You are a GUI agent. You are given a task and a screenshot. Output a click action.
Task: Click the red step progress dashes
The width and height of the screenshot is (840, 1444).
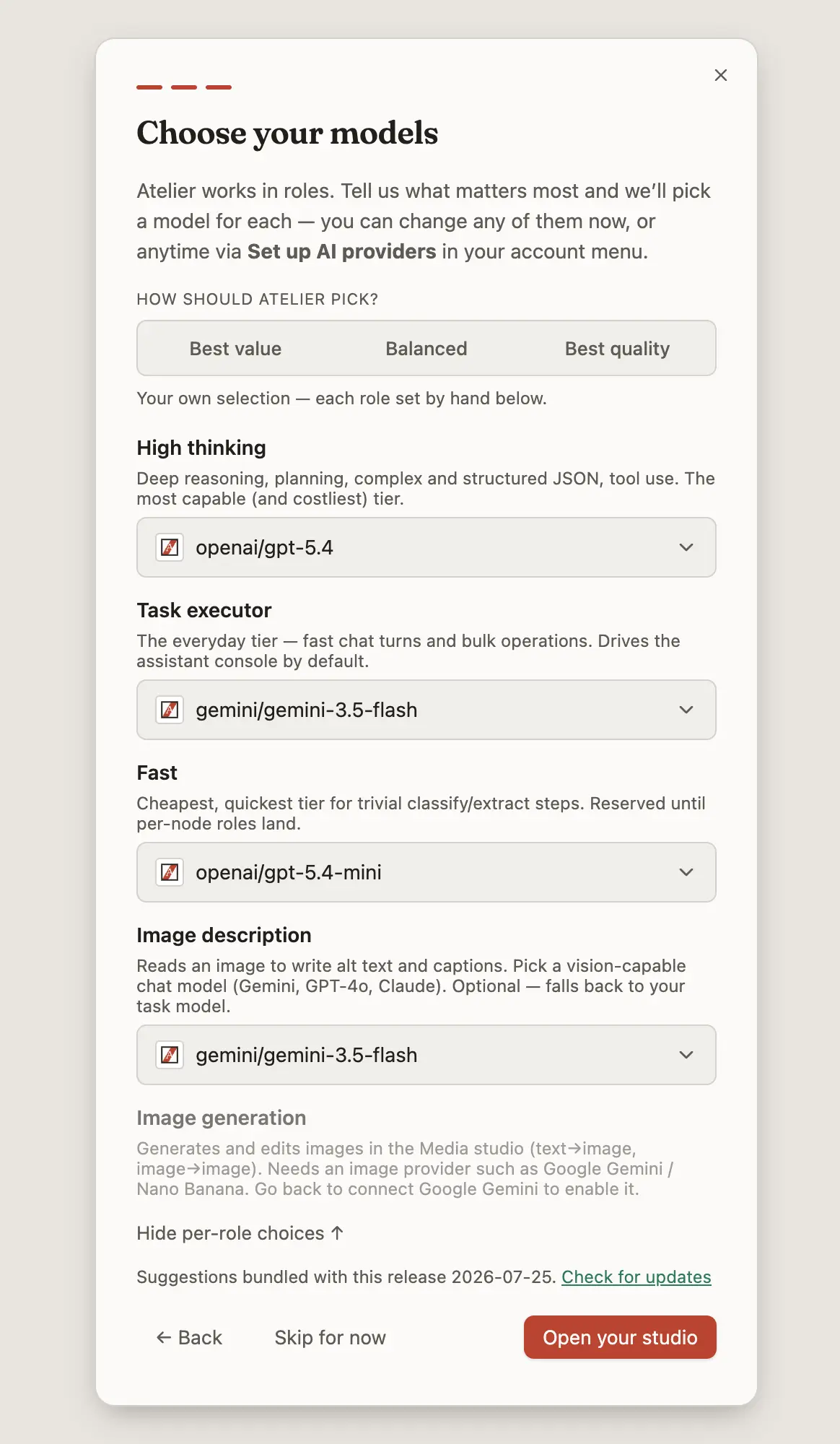click(184, 87)
